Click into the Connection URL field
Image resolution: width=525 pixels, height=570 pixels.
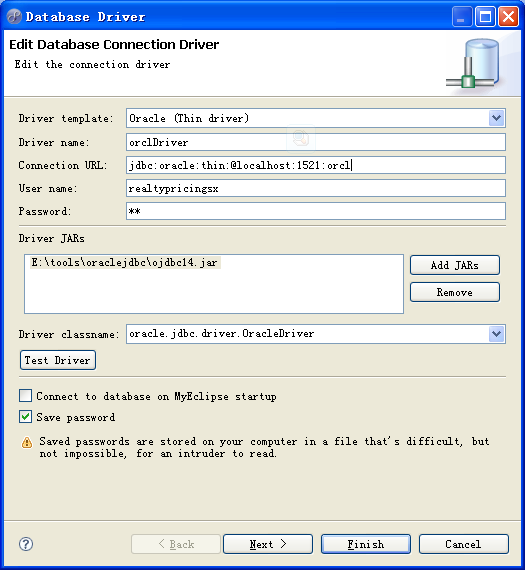[x=316, y=165]
